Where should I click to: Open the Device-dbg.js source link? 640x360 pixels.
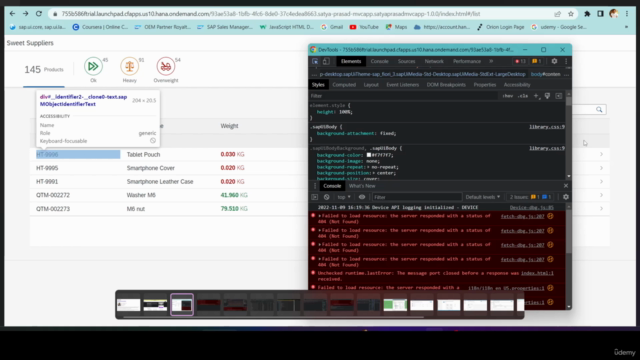coord(532,207)
